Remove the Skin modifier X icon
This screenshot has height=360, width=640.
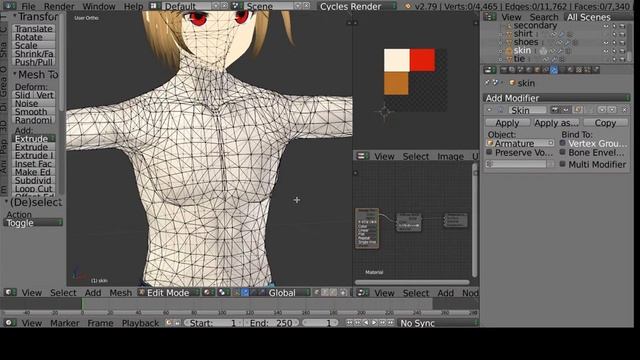click(624, 110)
